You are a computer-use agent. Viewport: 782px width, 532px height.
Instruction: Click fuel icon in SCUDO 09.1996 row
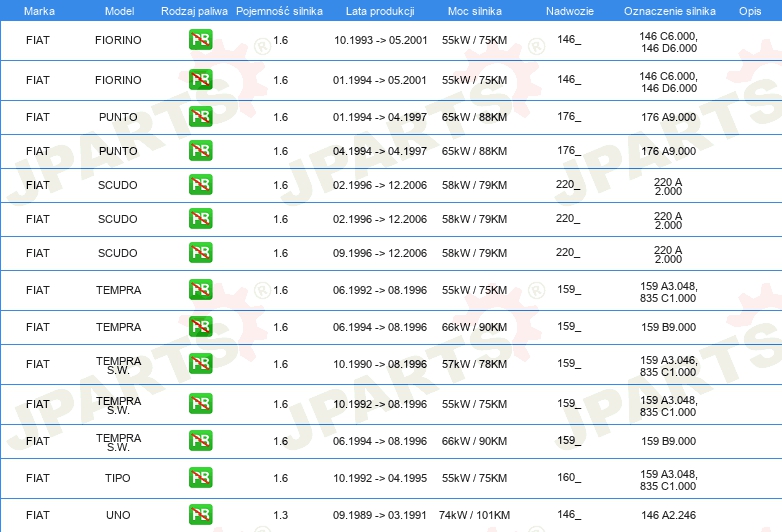coord(200,252)
